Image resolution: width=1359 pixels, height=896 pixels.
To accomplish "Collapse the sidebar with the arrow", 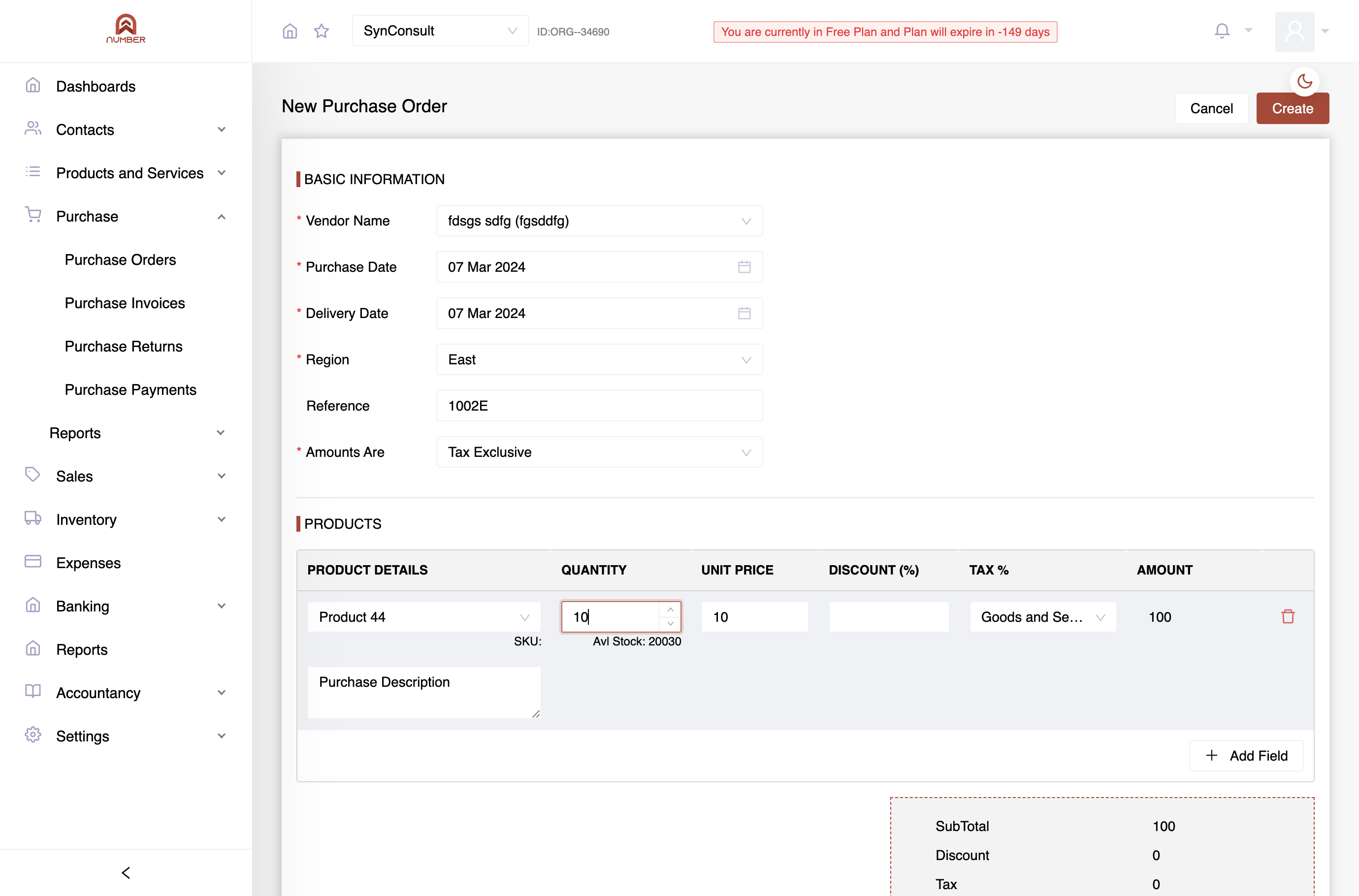I will 126,872.
